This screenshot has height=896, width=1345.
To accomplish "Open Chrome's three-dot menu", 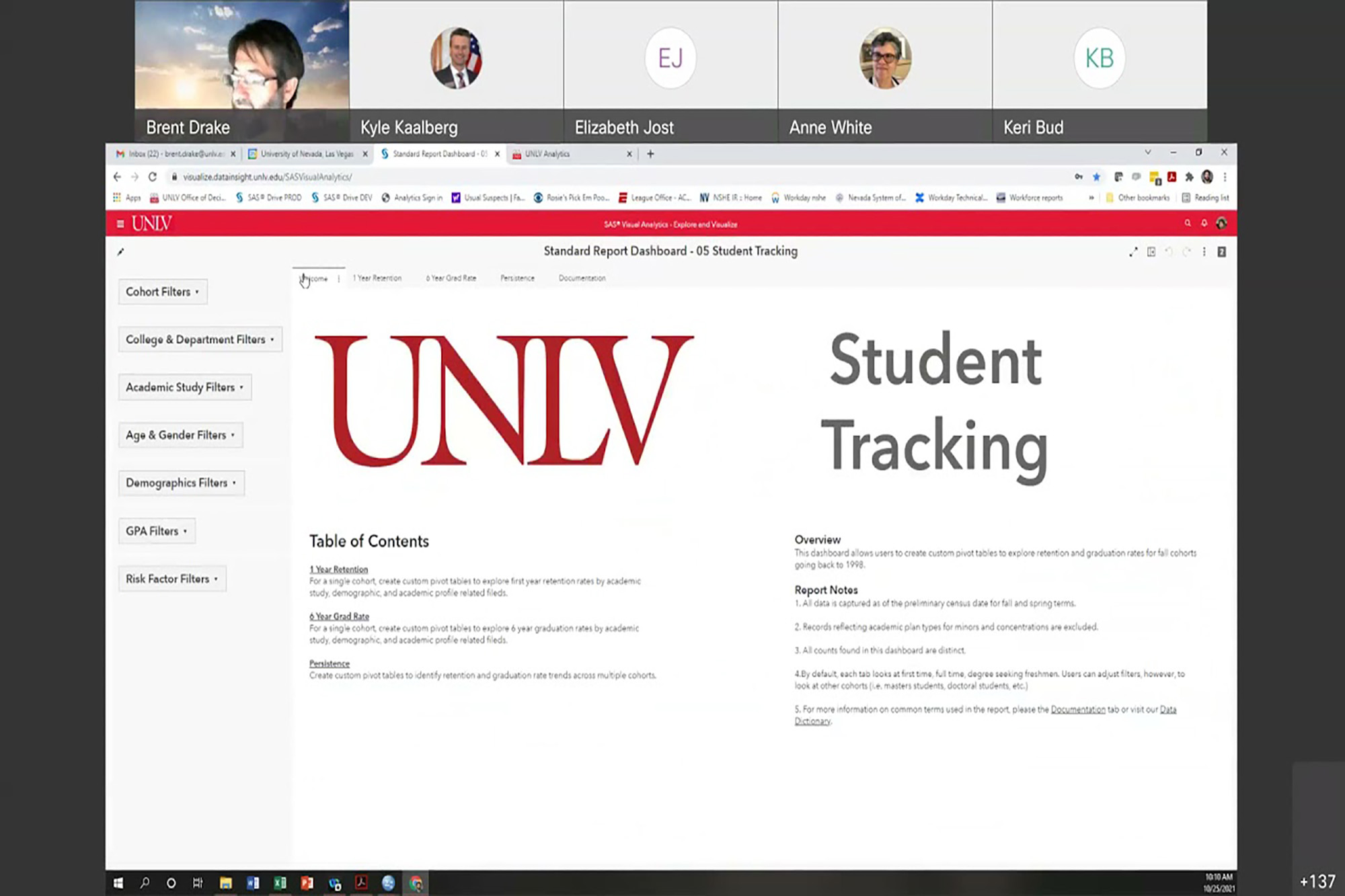I will pyautogui.click(x=1225, y=177).
